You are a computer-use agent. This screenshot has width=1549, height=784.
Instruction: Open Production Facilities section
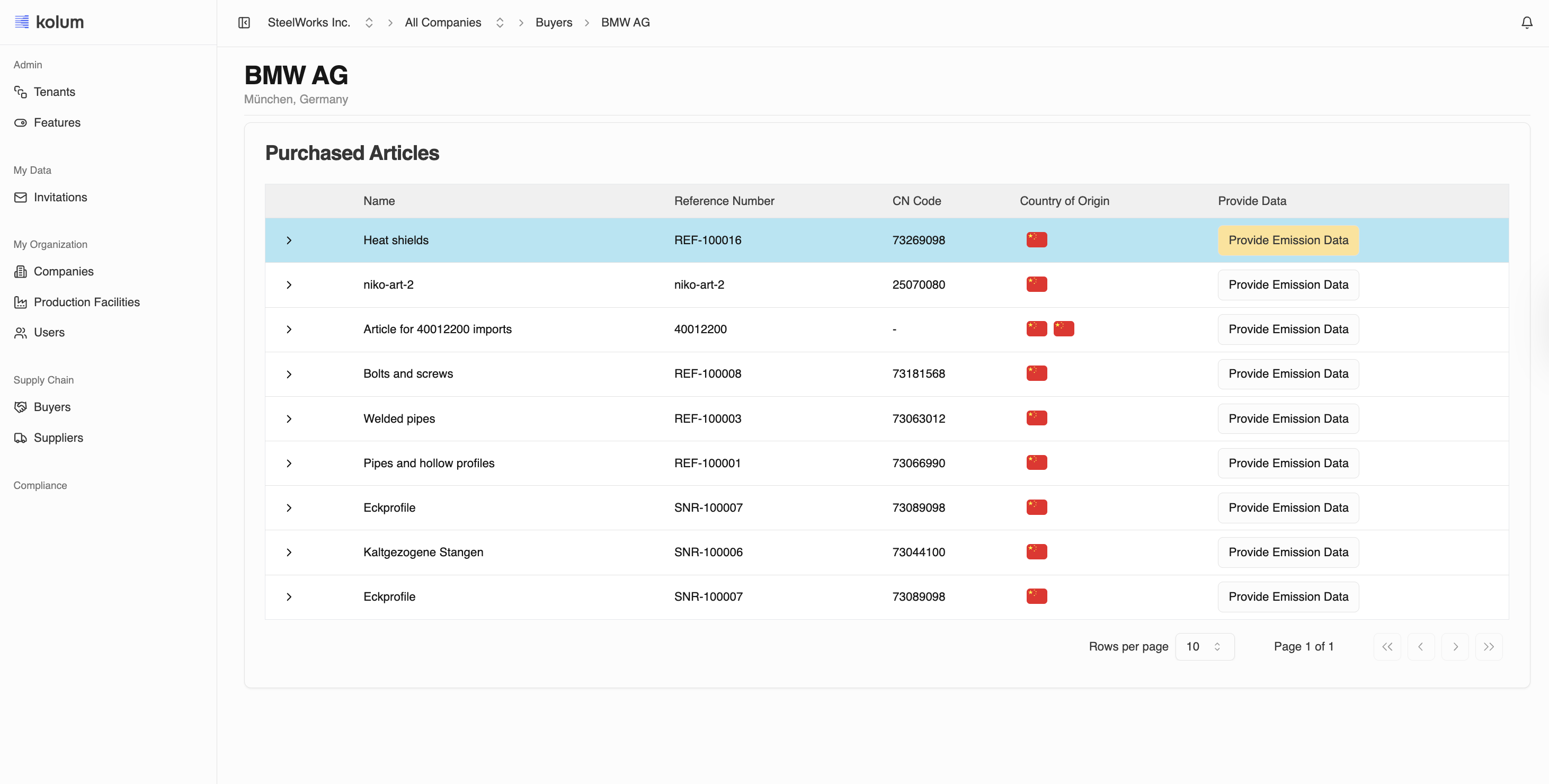coord(86,302)
